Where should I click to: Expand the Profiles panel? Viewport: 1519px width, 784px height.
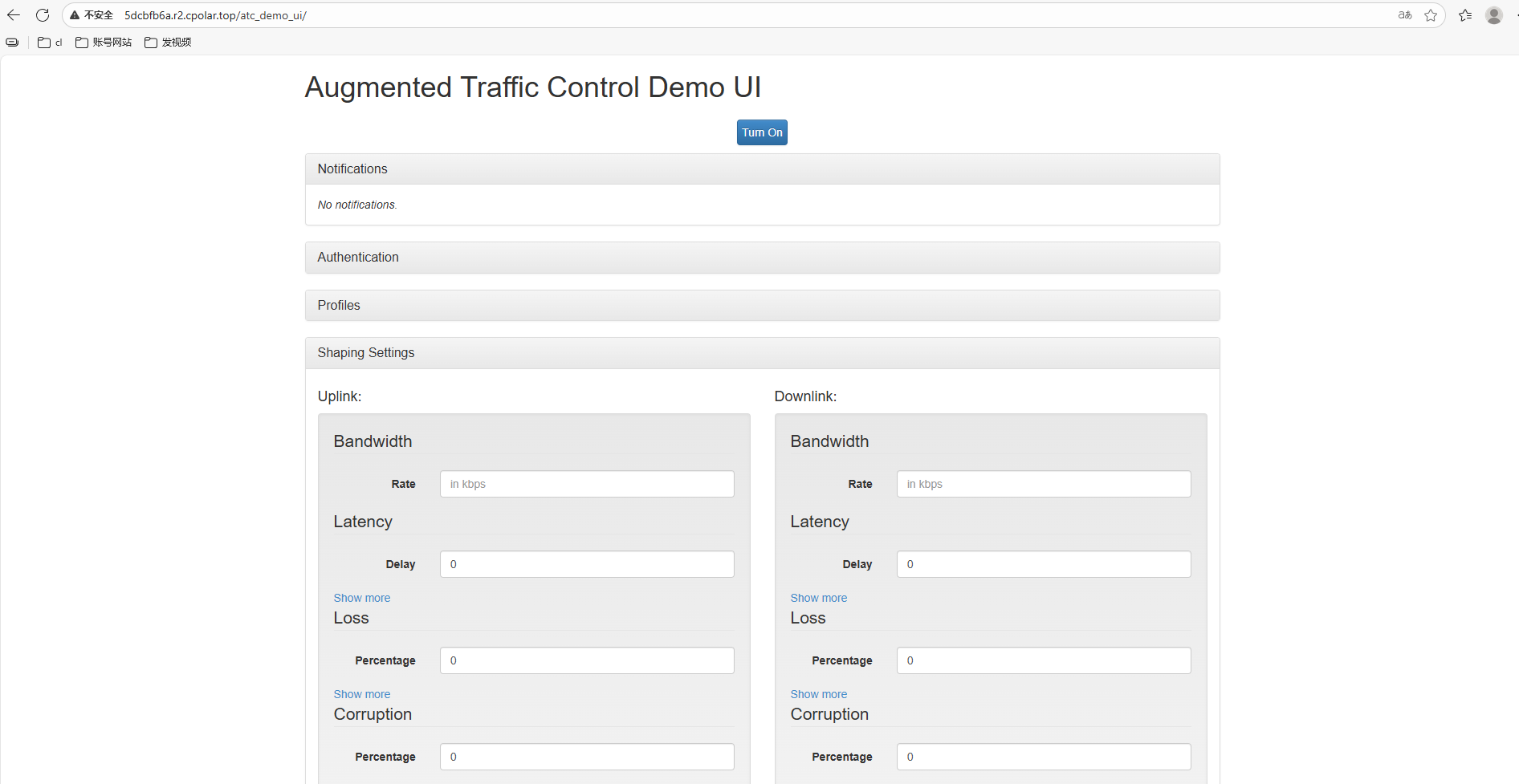(x=762, y=306)
